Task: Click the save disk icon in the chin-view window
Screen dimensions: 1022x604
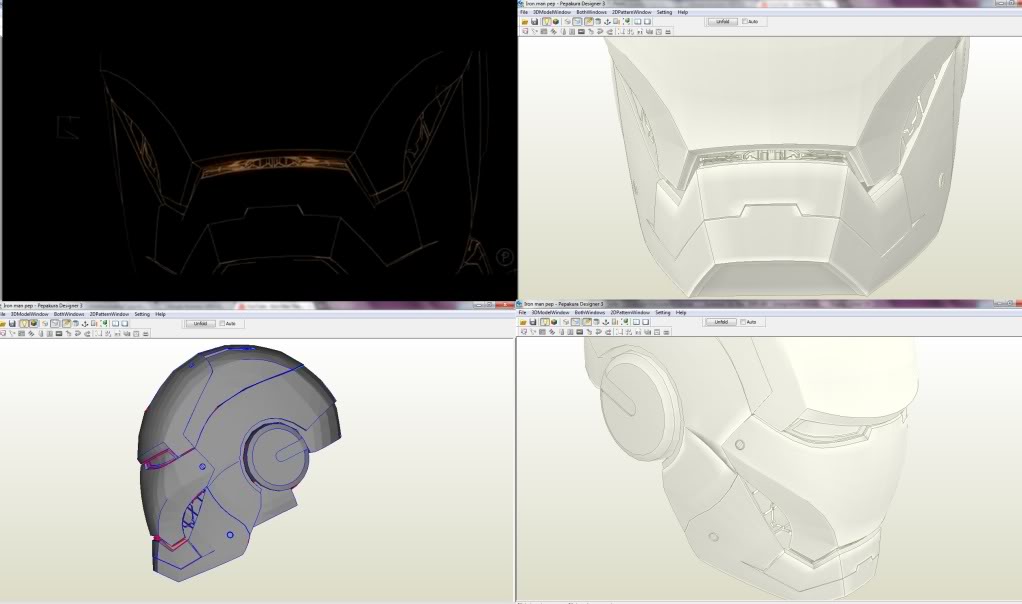Action: 534,22
